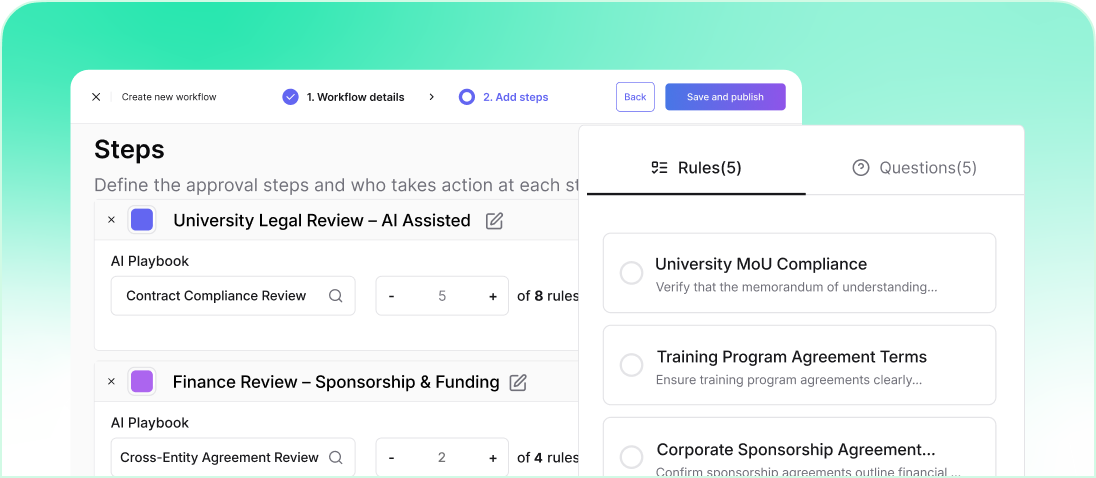Increase rule count for University Legal Review
Image resolution: width=1096 pixels, height=478 pixels.
pos(493,296)
